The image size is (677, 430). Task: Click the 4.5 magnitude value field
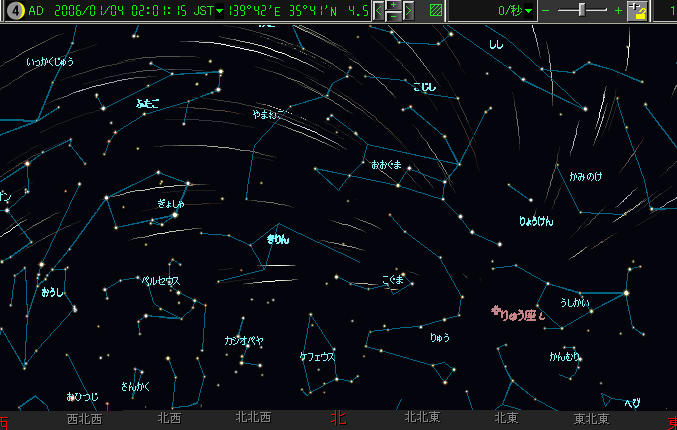359,11
